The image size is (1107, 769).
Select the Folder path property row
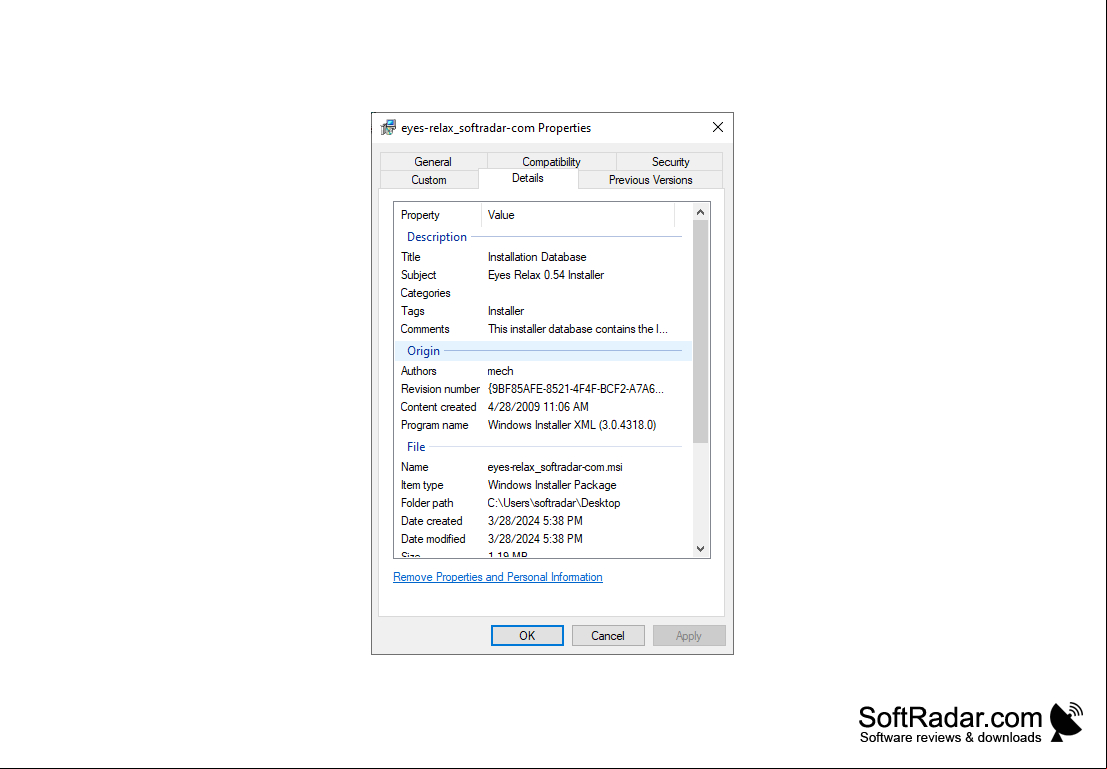(543, 503)
